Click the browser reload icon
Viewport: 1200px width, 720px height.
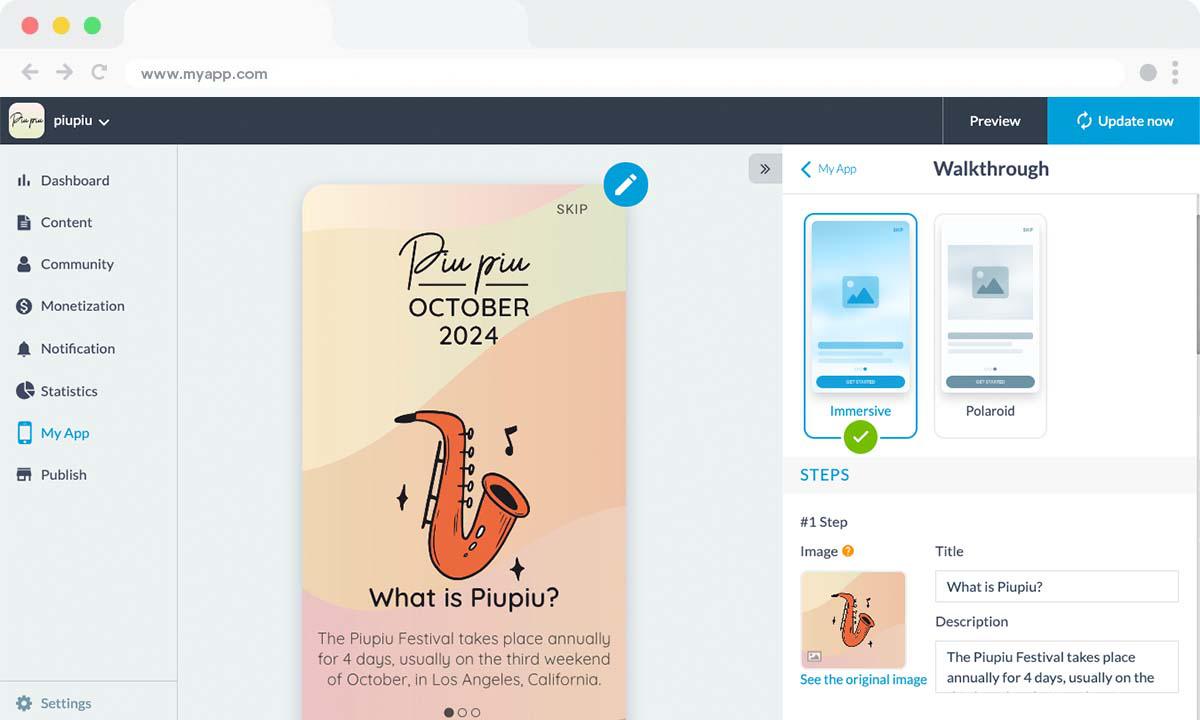tap(99, 72)
